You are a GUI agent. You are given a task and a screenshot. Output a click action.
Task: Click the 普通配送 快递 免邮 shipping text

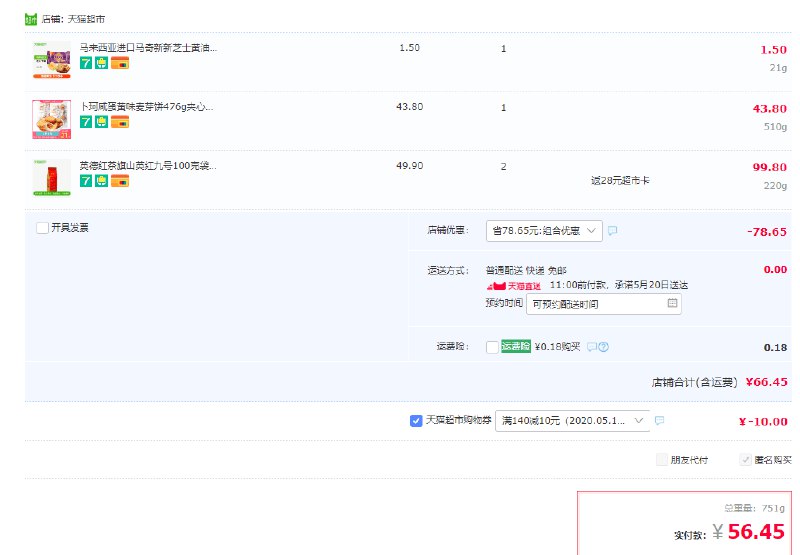point(526,270)
